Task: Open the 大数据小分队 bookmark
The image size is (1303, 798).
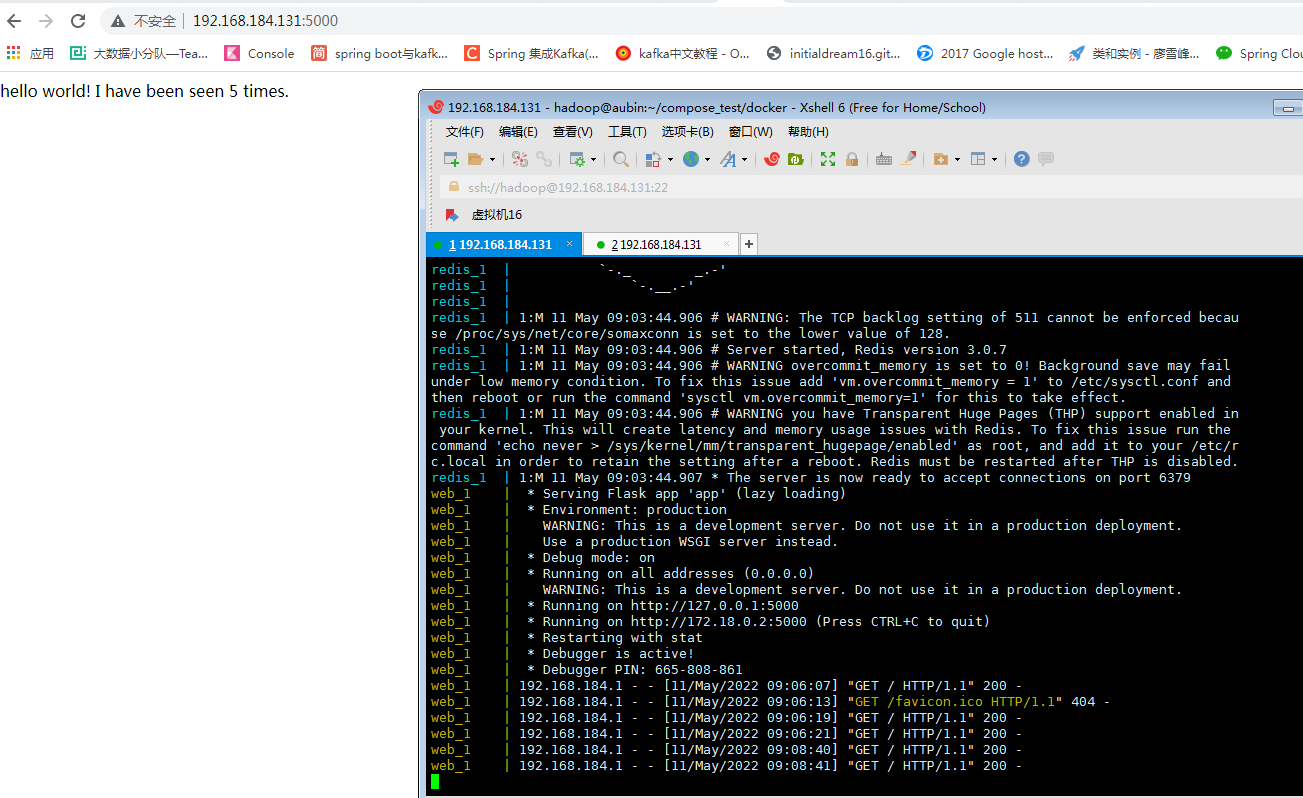Action: point(139,53)
